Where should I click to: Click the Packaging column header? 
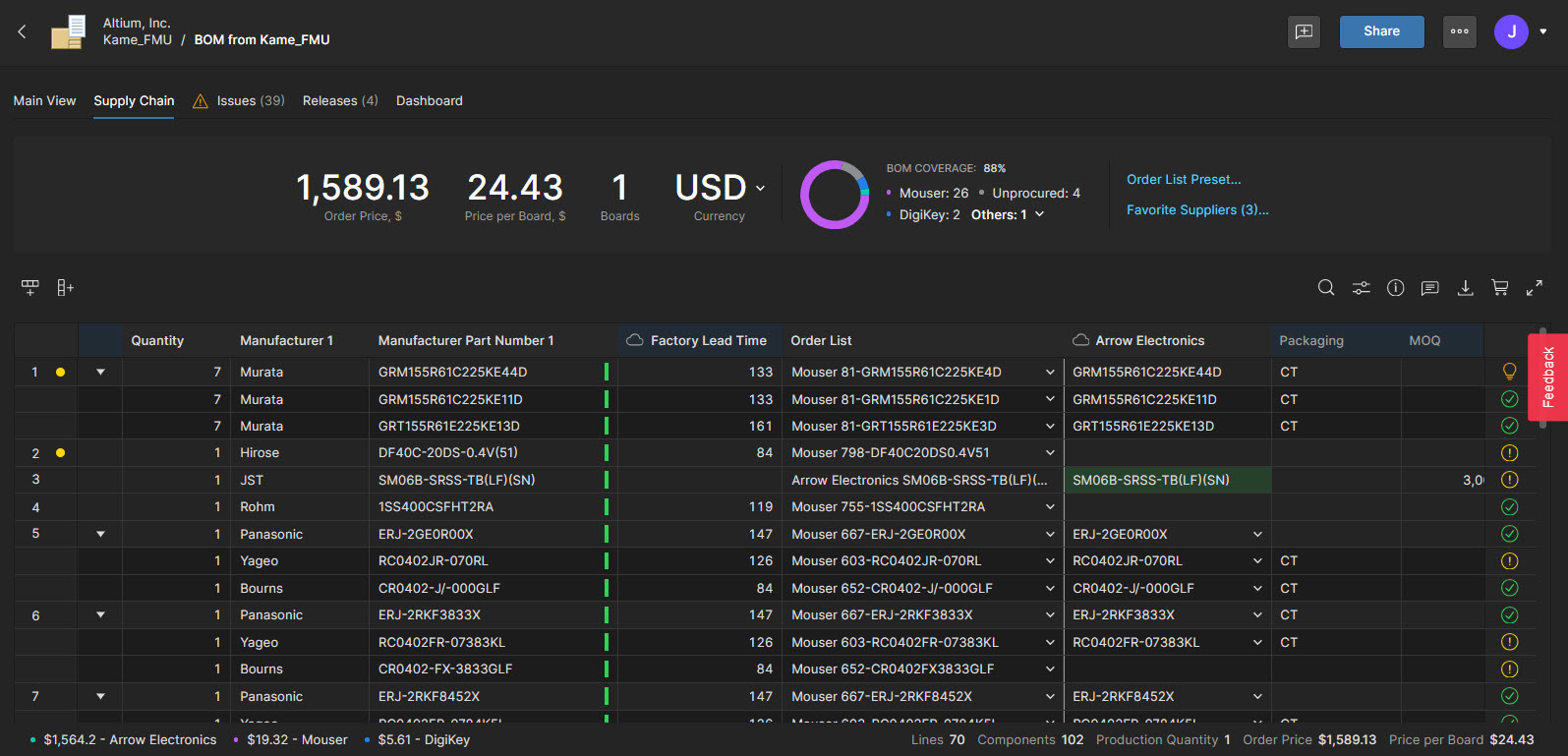pyautogui.click(x=1311, y=340)
